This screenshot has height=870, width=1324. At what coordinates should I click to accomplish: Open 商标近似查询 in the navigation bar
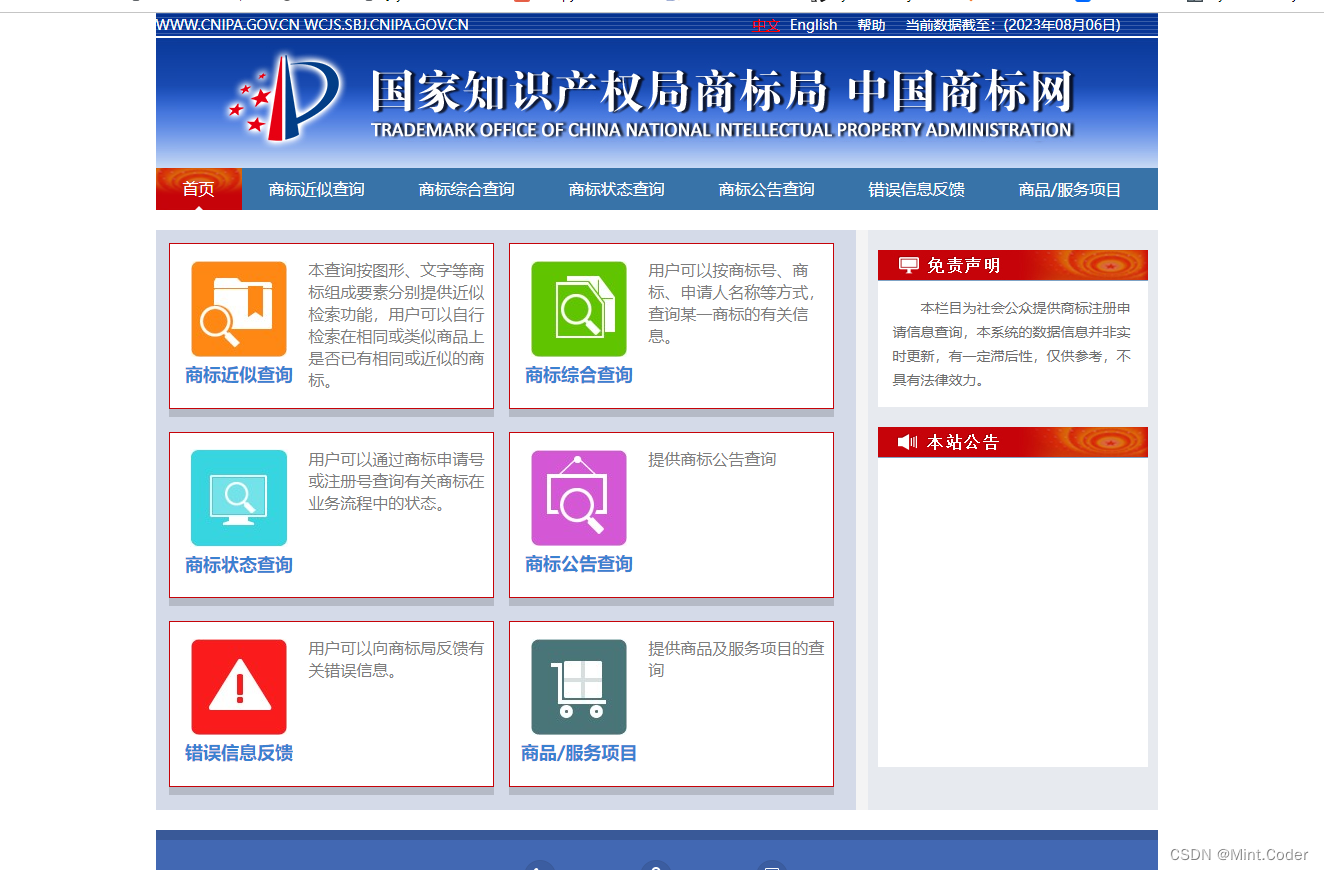[317, 189]
